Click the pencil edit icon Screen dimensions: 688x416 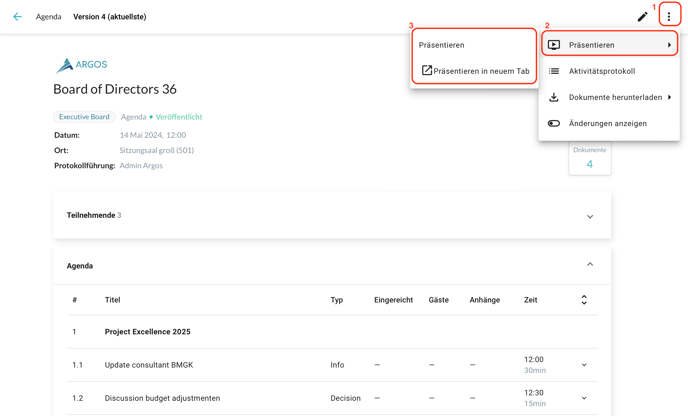[x=642, y=17]
